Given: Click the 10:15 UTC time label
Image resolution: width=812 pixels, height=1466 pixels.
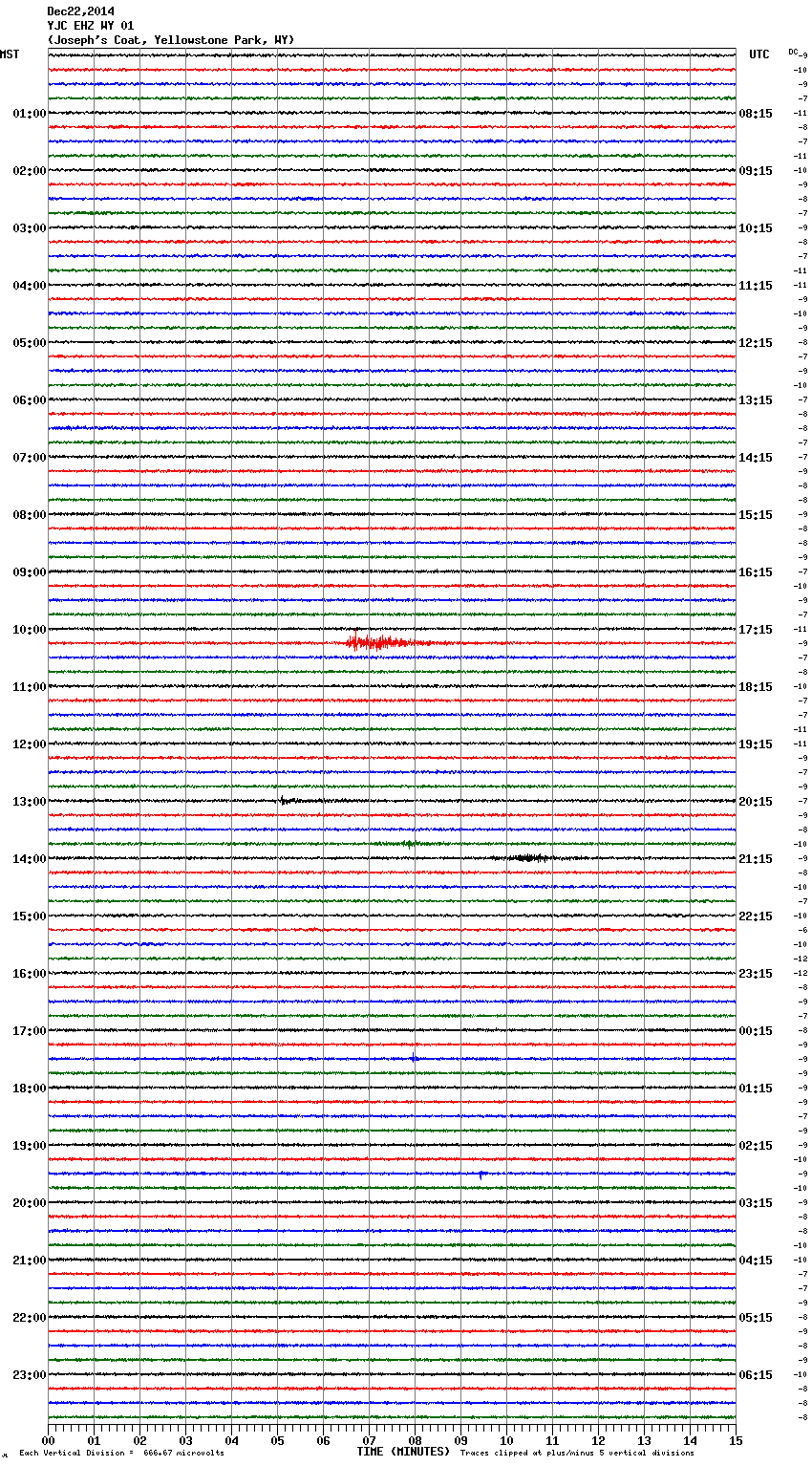Looking at the screenshot, I should coord(756,228).
